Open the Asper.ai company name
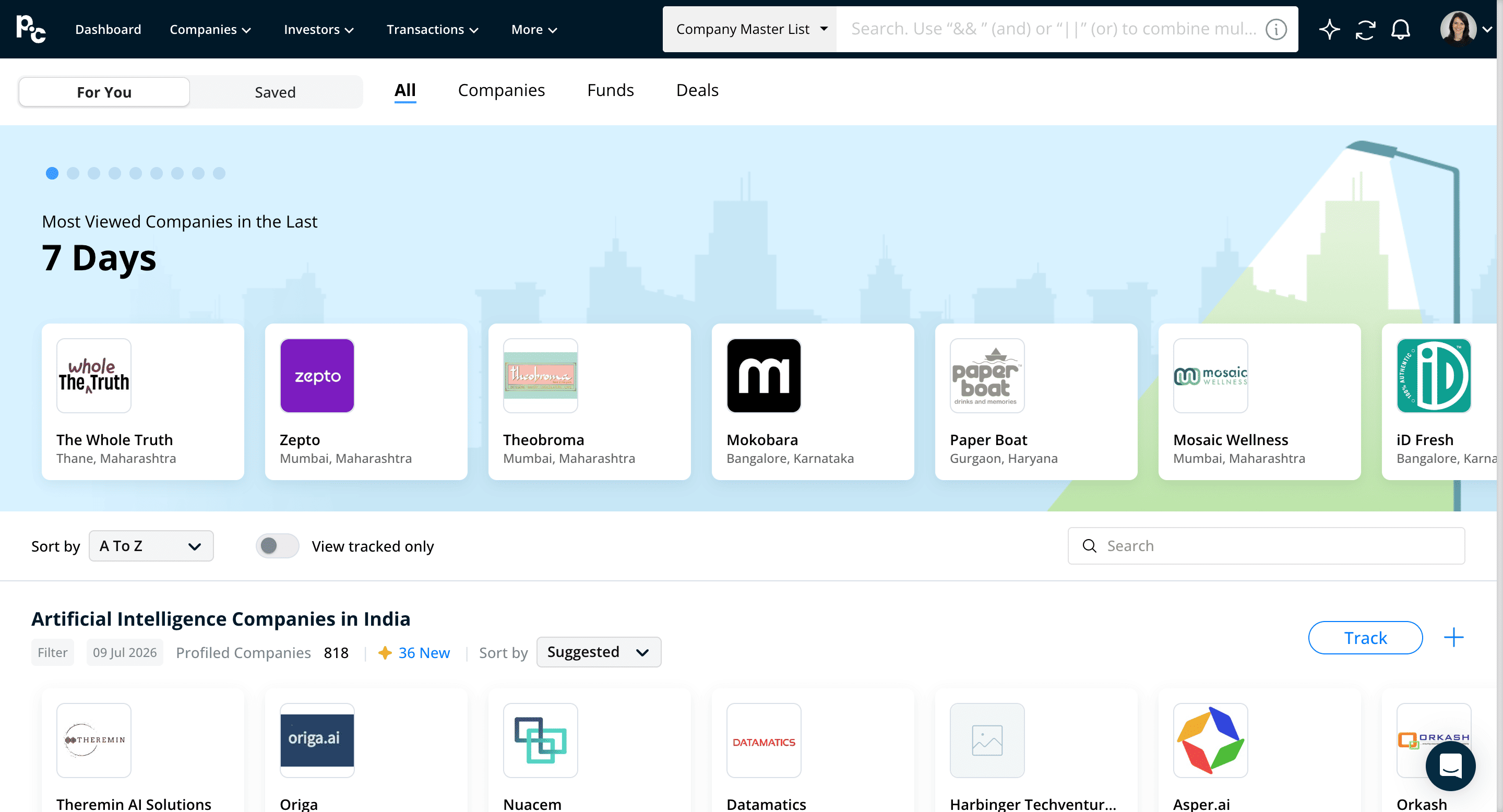The image size is (1503, 812). [x=1201, y=804]
